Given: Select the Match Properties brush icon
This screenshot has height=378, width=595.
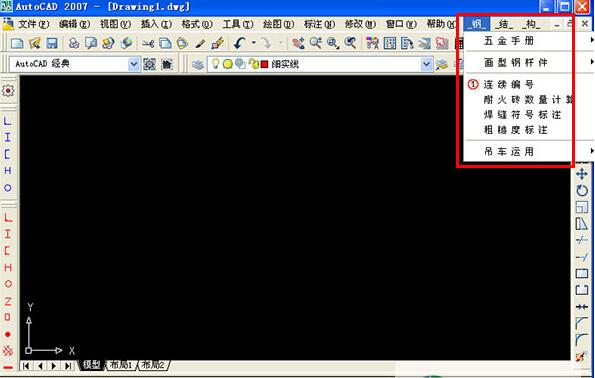Looking at the screenshot, I should click(217, 43).
